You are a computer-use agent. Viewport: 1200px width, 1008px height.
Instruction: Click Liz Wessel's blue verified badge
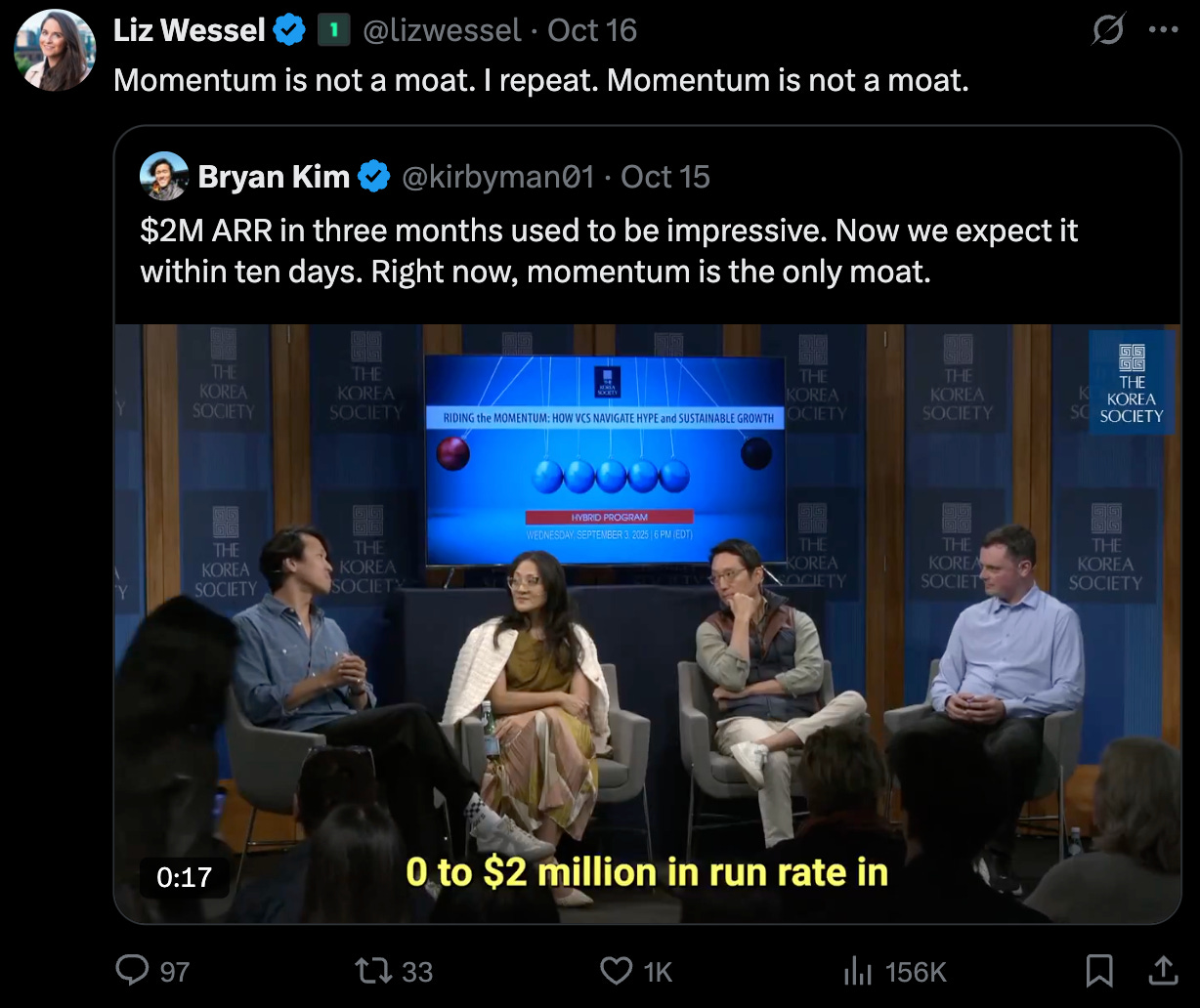click(x=288, y=30)
